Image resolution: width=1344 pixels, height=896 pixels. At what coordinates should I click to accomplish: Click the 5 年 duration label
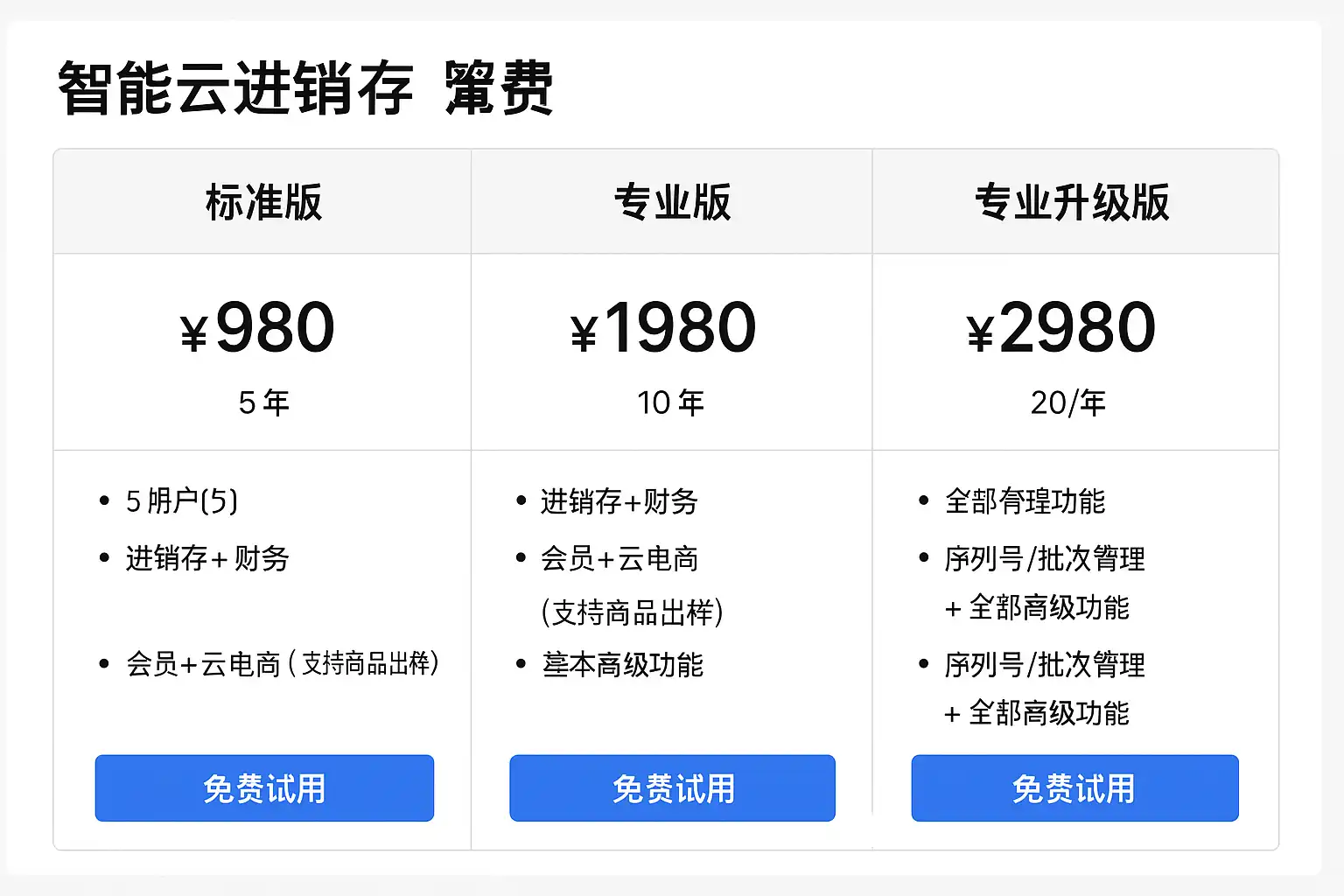click(x=263, y=402)
